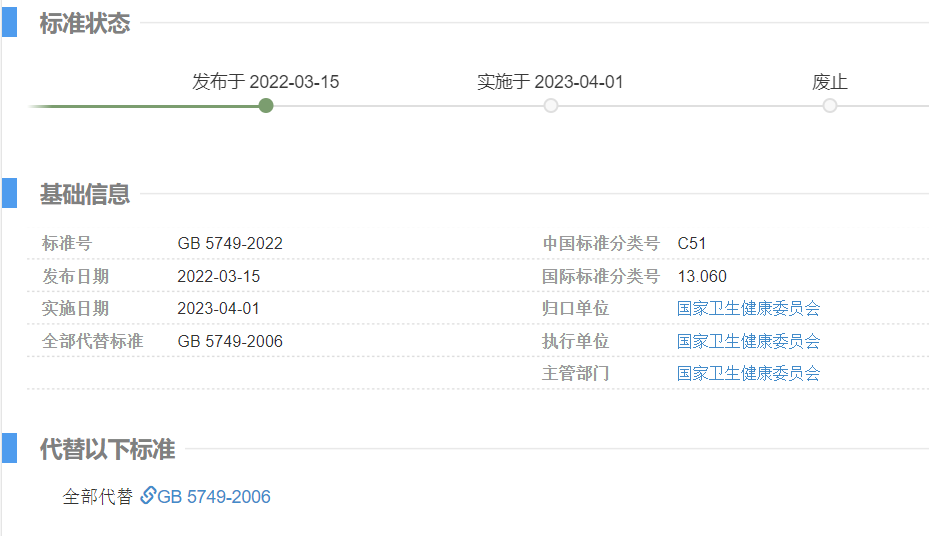Click the 实施于 2023-04-01 timeline label
The width and height of the screenshot is (929, 536).
point(550,82)
